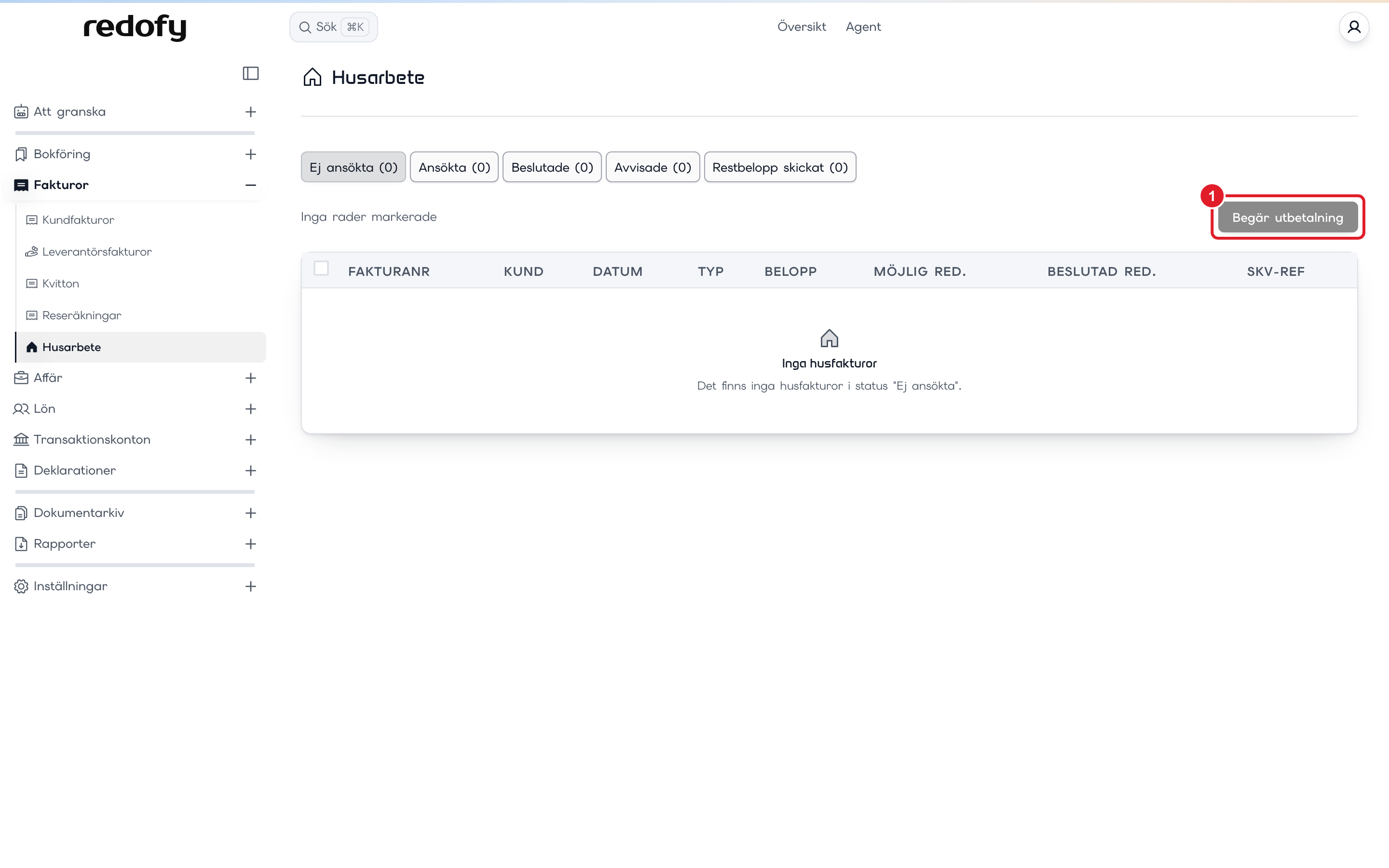1389x868 pixels.
Task: Open Kvitton in the sidebar
Action: [60, 284]
